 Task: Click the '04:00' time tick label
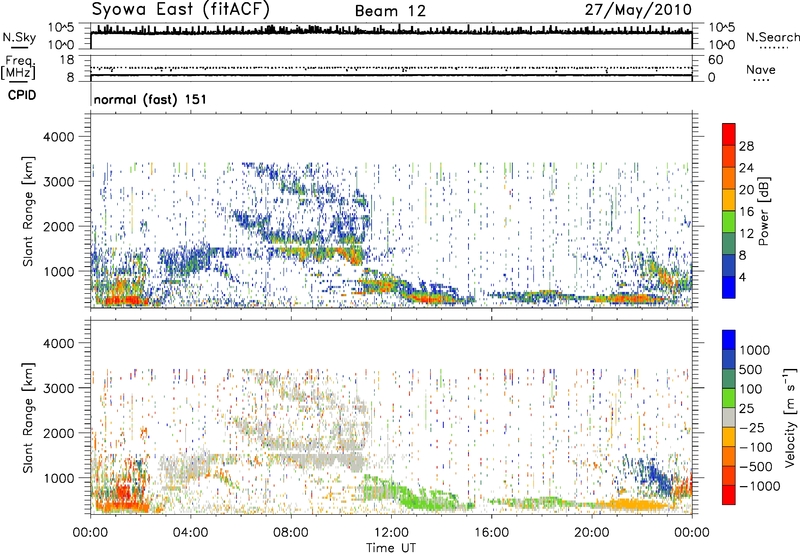190,533
